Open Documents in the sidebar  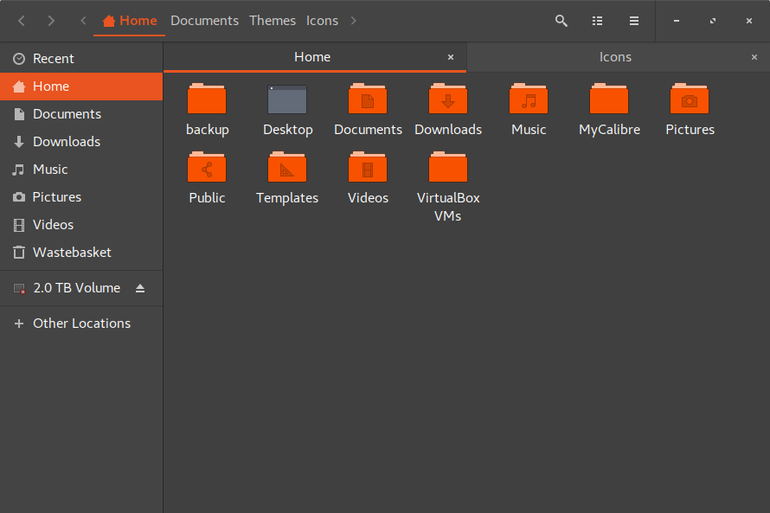[x=81, y=114]
